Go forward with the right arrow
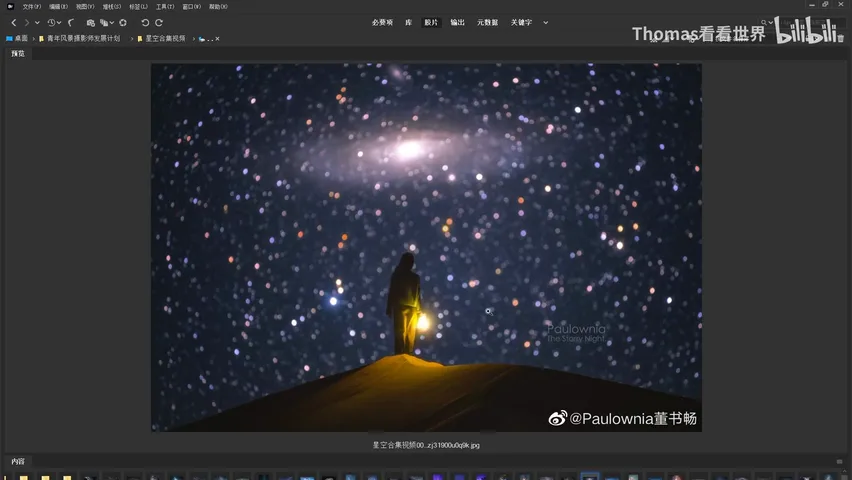This screenshot has width=852, height=480. click(x=27, y=23)
